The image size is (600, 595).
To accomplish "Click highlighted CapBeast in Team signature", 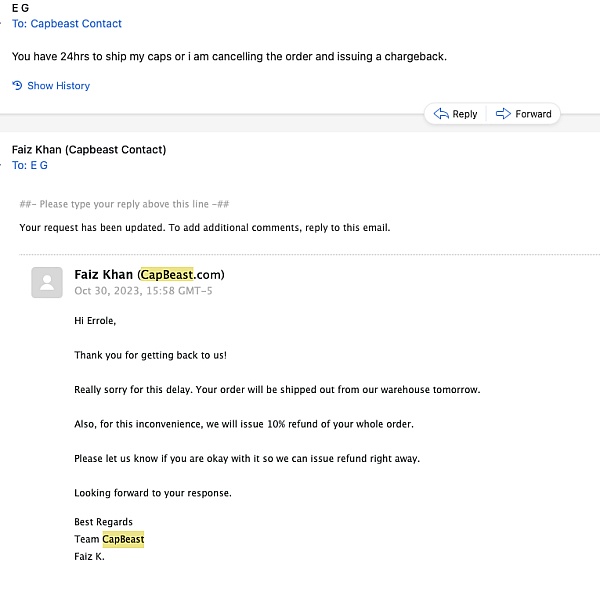I will [x=123, y=539].
